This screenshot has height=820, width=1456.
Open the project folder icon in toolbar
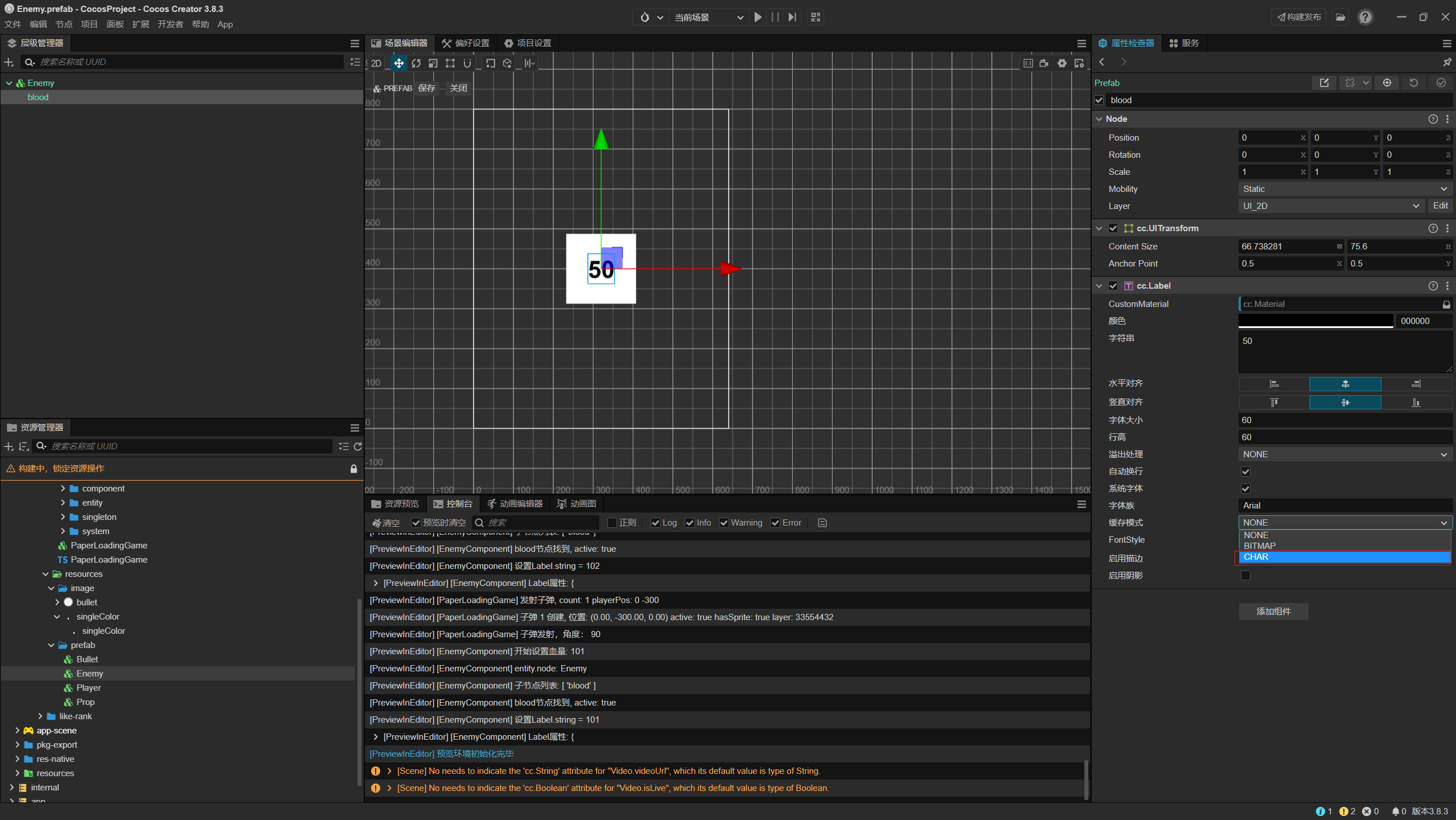click(x=1340, y=17)
